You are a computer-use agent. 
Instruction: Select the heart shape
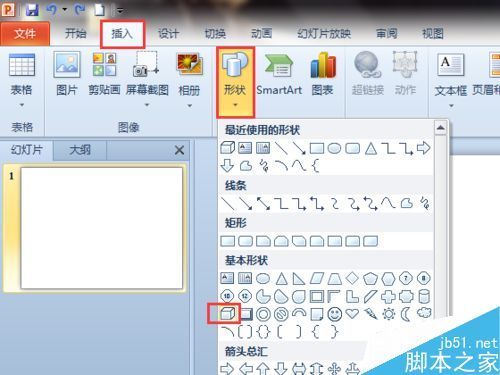tap(352, 314)
